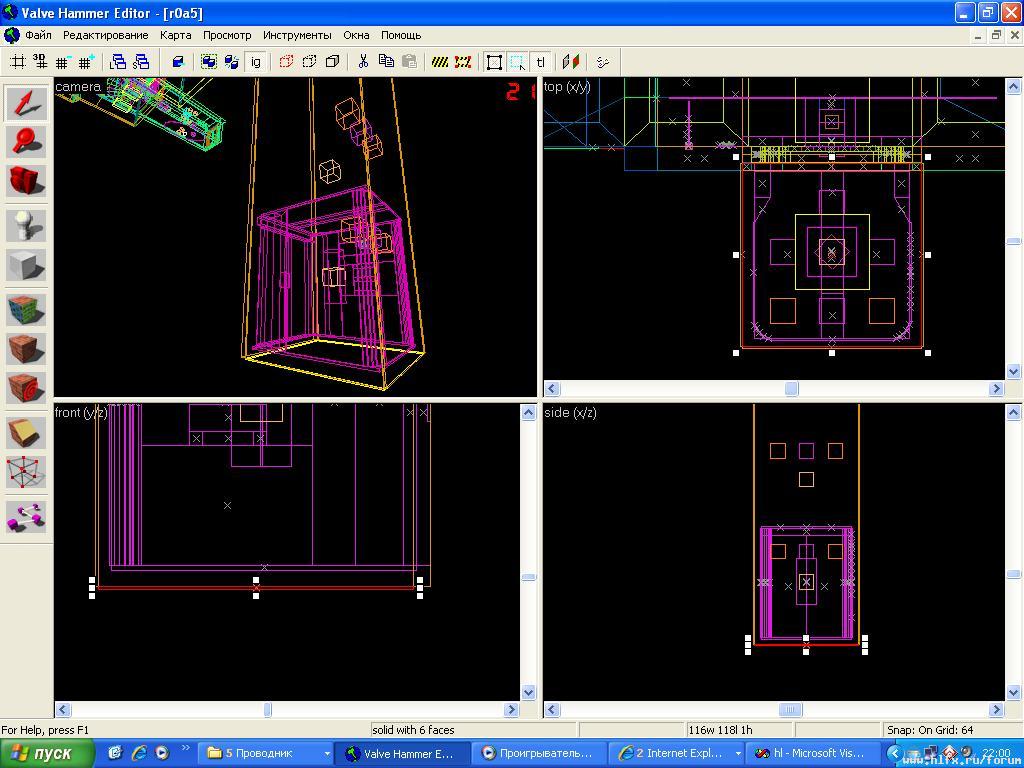Open the Инструменты menu
Viewport: 1024px width, 768px height.
click(297, 35)
